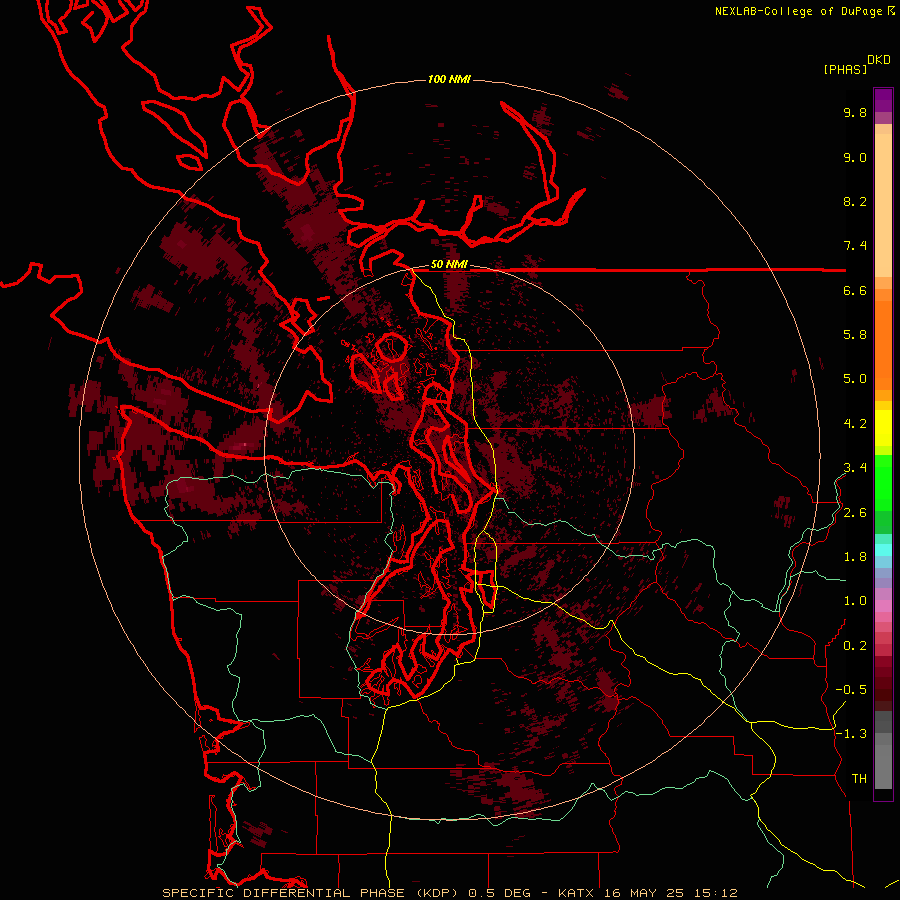Click the 8.2 value on color scale

tap(855, 201)
